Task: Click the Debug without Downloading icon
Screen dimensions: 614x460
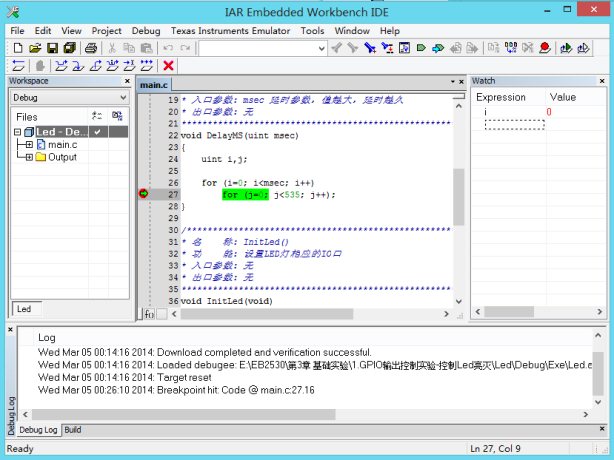Action: [x=583, y=48]
